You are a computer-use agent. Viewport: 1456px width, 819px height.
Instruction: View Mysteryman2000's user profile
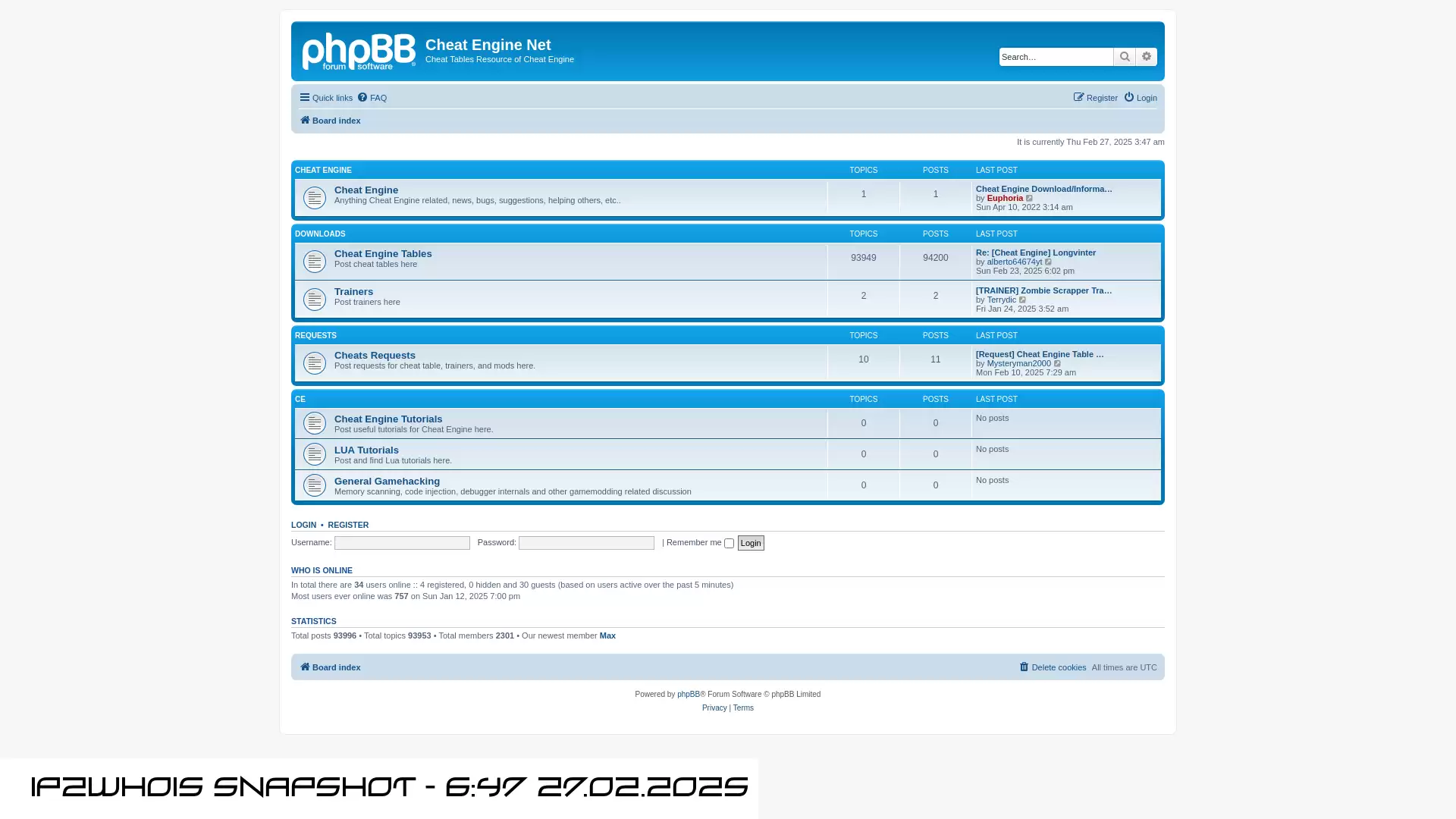(1018, 364)
